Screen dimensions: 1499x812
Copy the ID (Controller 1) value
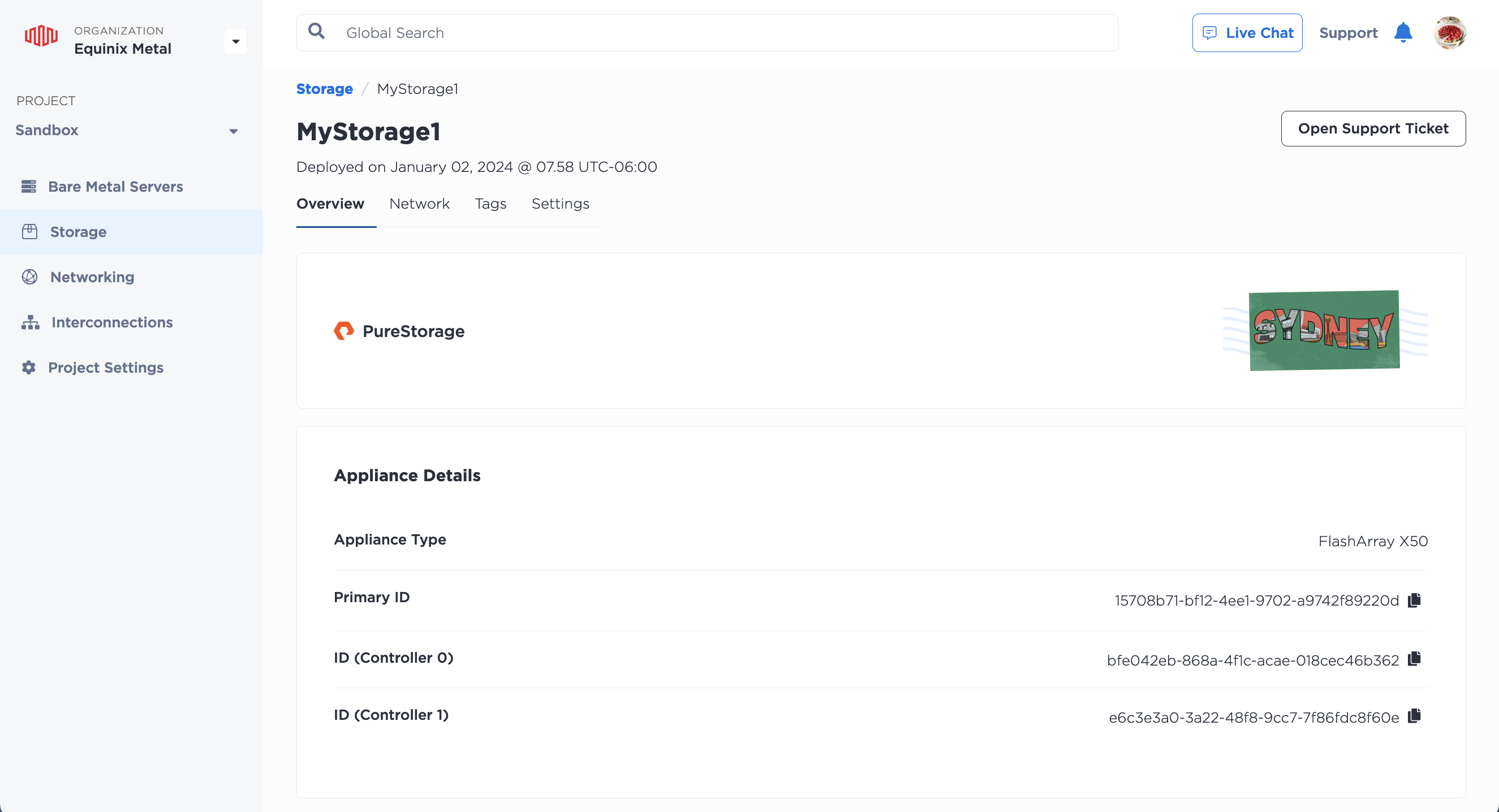[x=1415, y=716]
